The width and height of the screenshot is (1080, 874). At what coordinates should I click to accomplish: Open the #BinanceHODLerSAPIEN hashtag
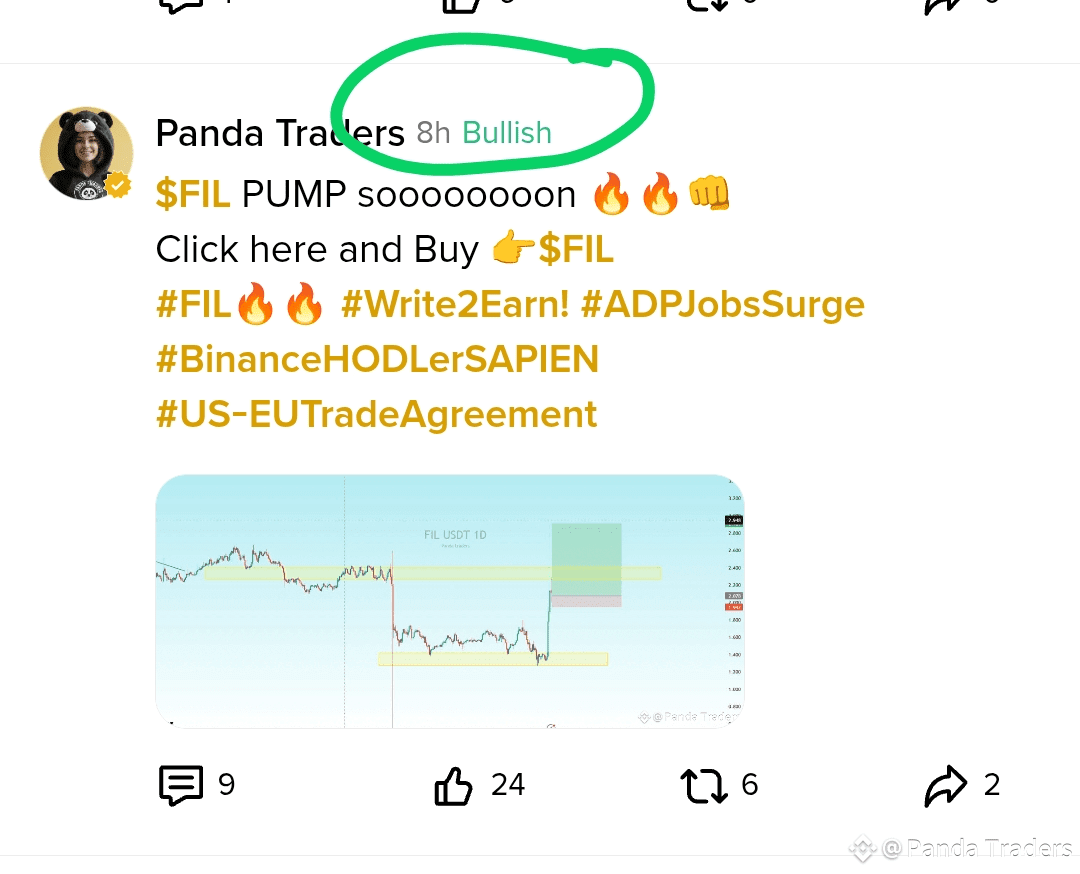377,359
